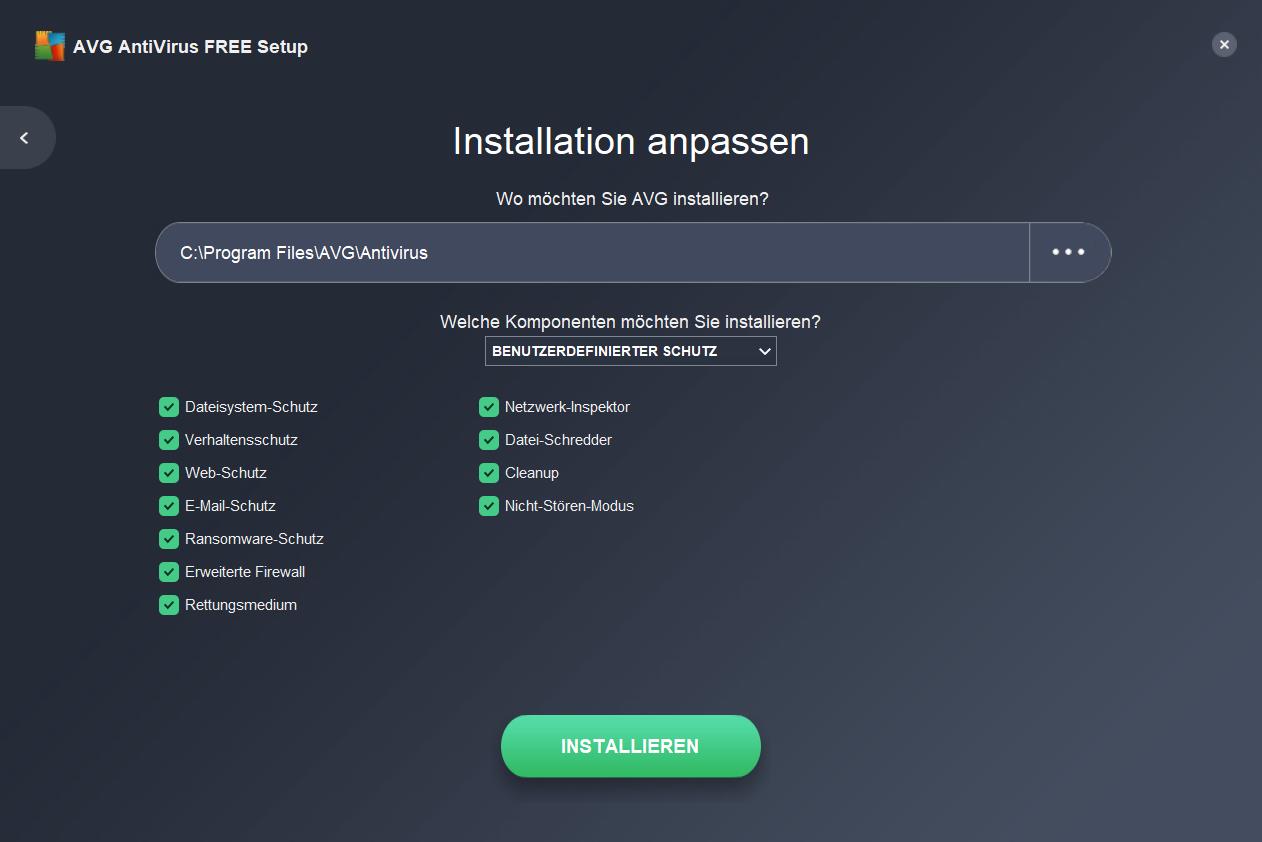Open the Benutzerdefinierter Schutz dropdown
This screenshot has width=1262, height=842.
[x=631, y=351]
